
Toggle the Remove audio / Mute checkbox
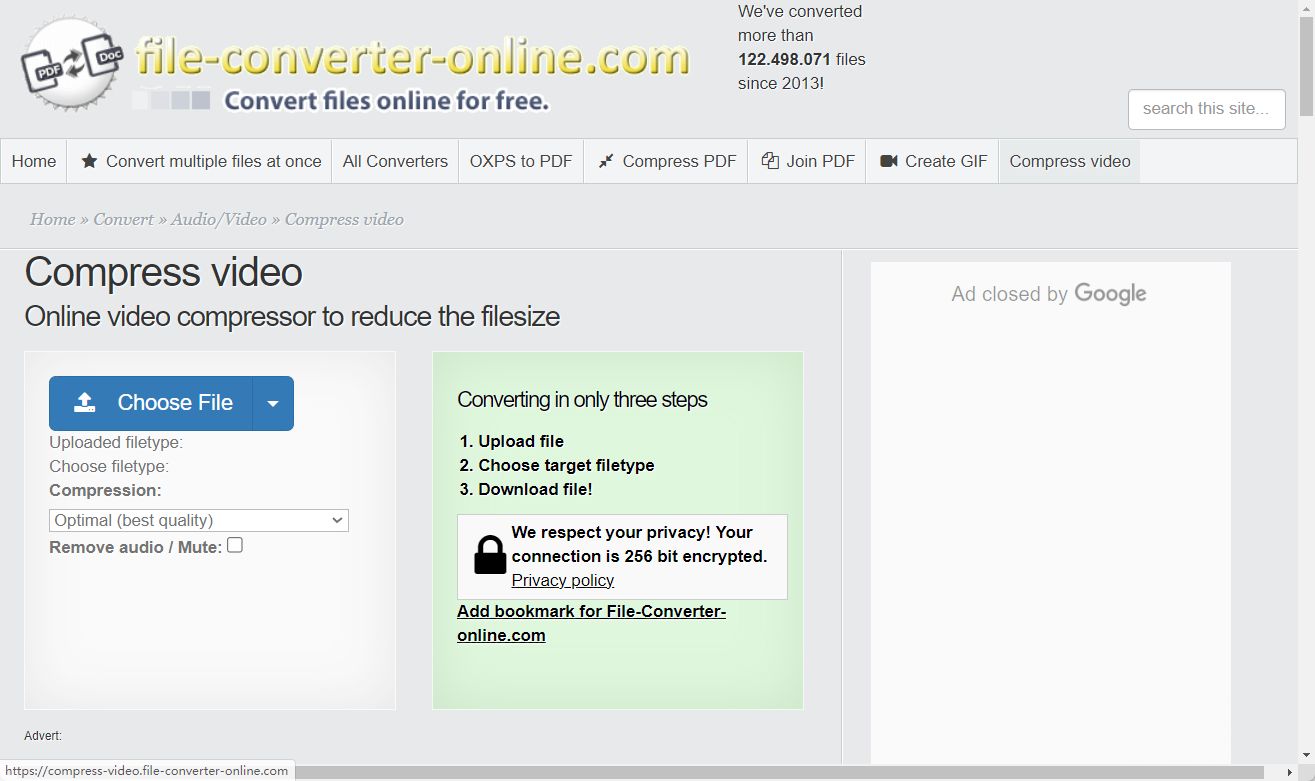click(x=235, y=545)
